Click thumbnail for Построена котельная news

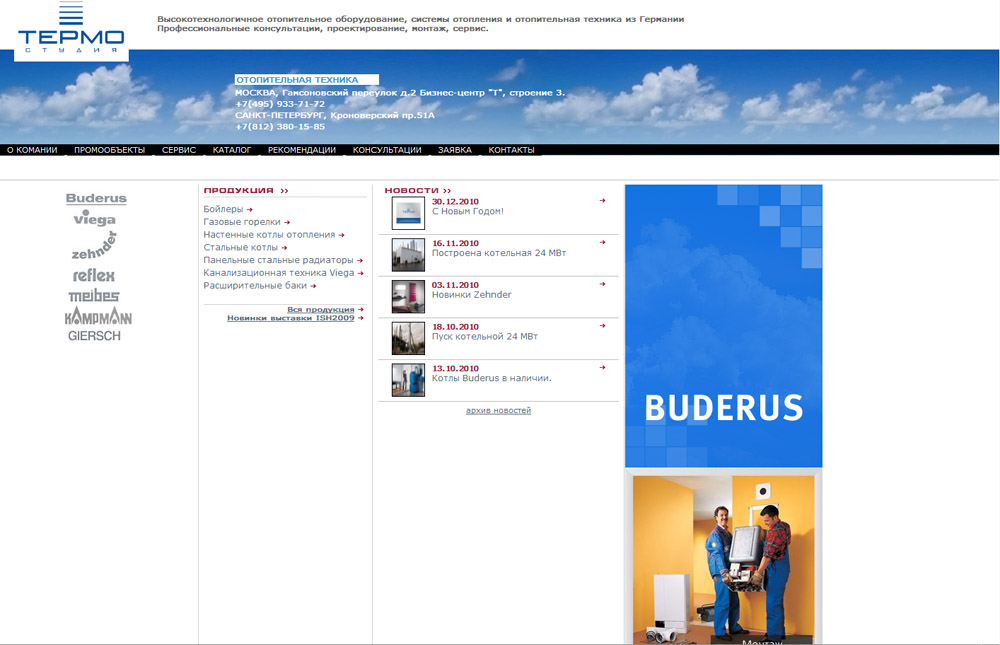(408, 255)
